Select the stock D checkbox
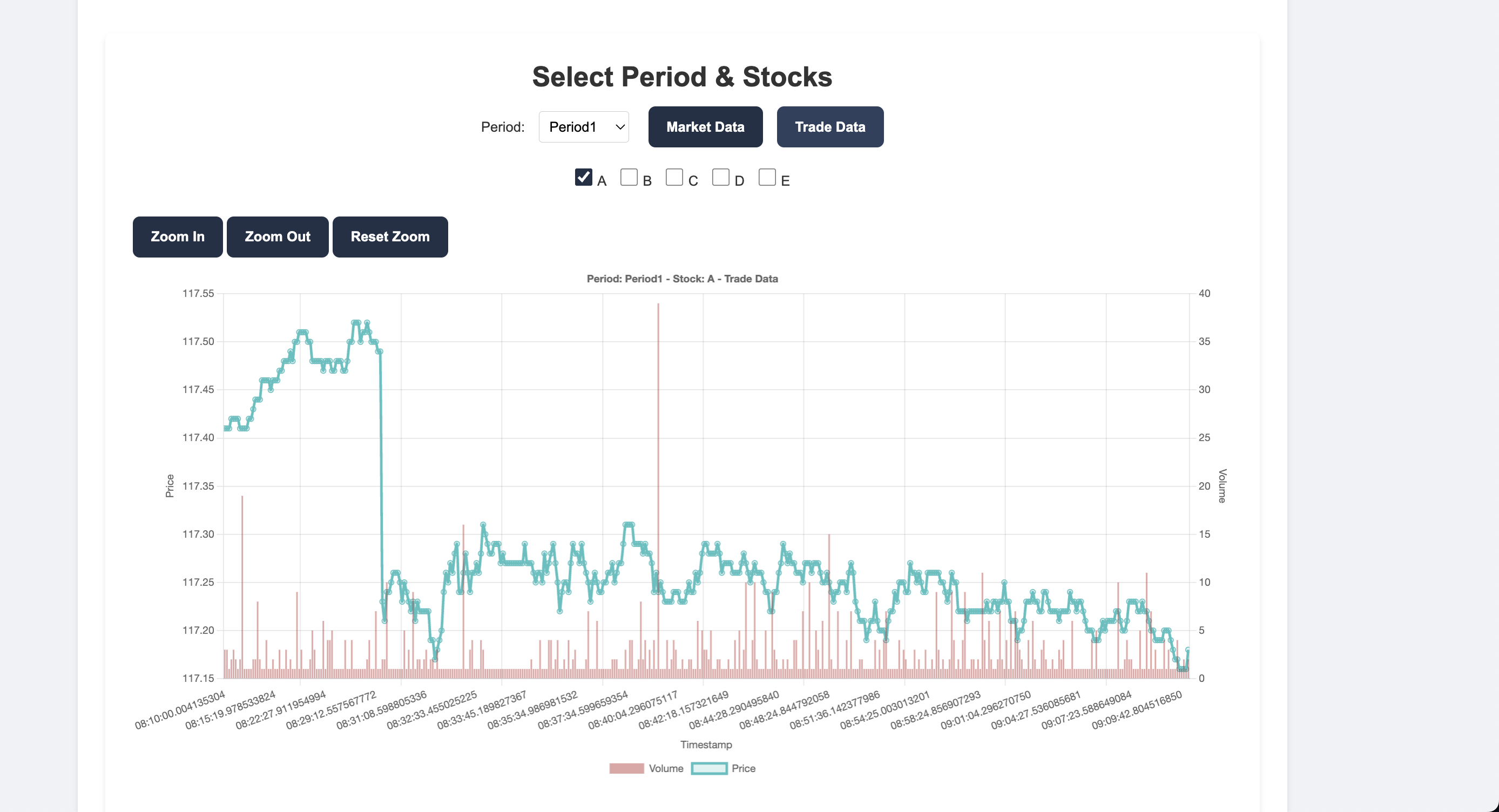The height and width of the screenshot is (812, 1499). 720,178
